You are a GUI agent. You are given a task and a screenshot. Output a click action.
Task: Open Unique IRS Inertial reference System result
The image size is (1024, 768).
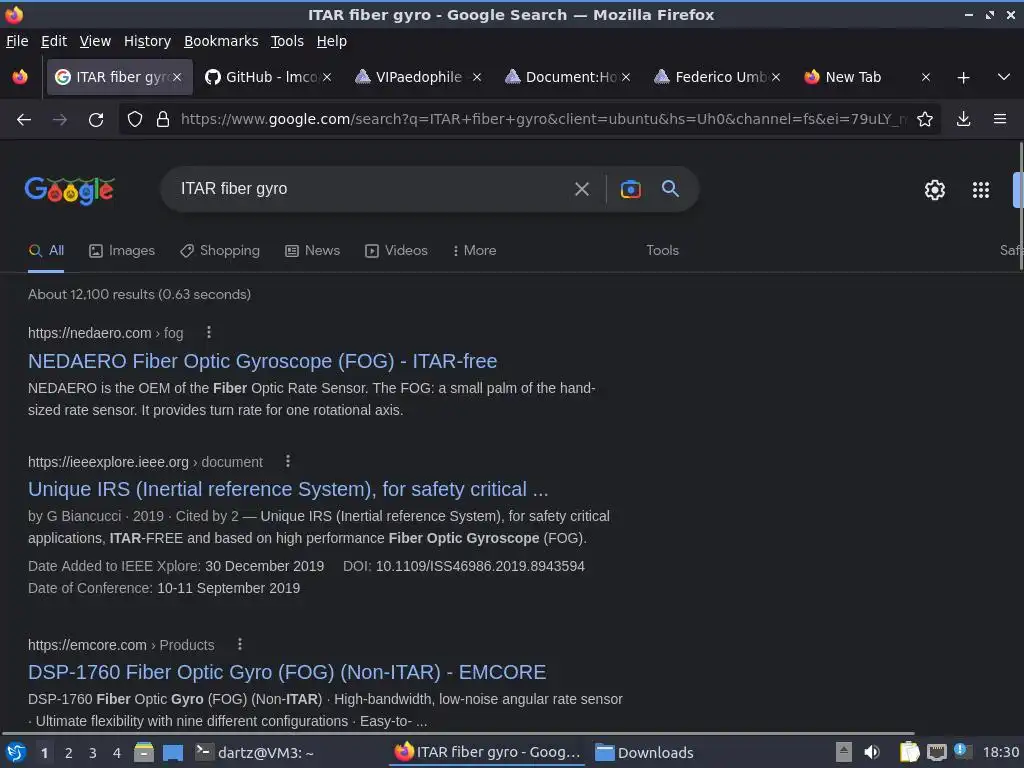288,489
